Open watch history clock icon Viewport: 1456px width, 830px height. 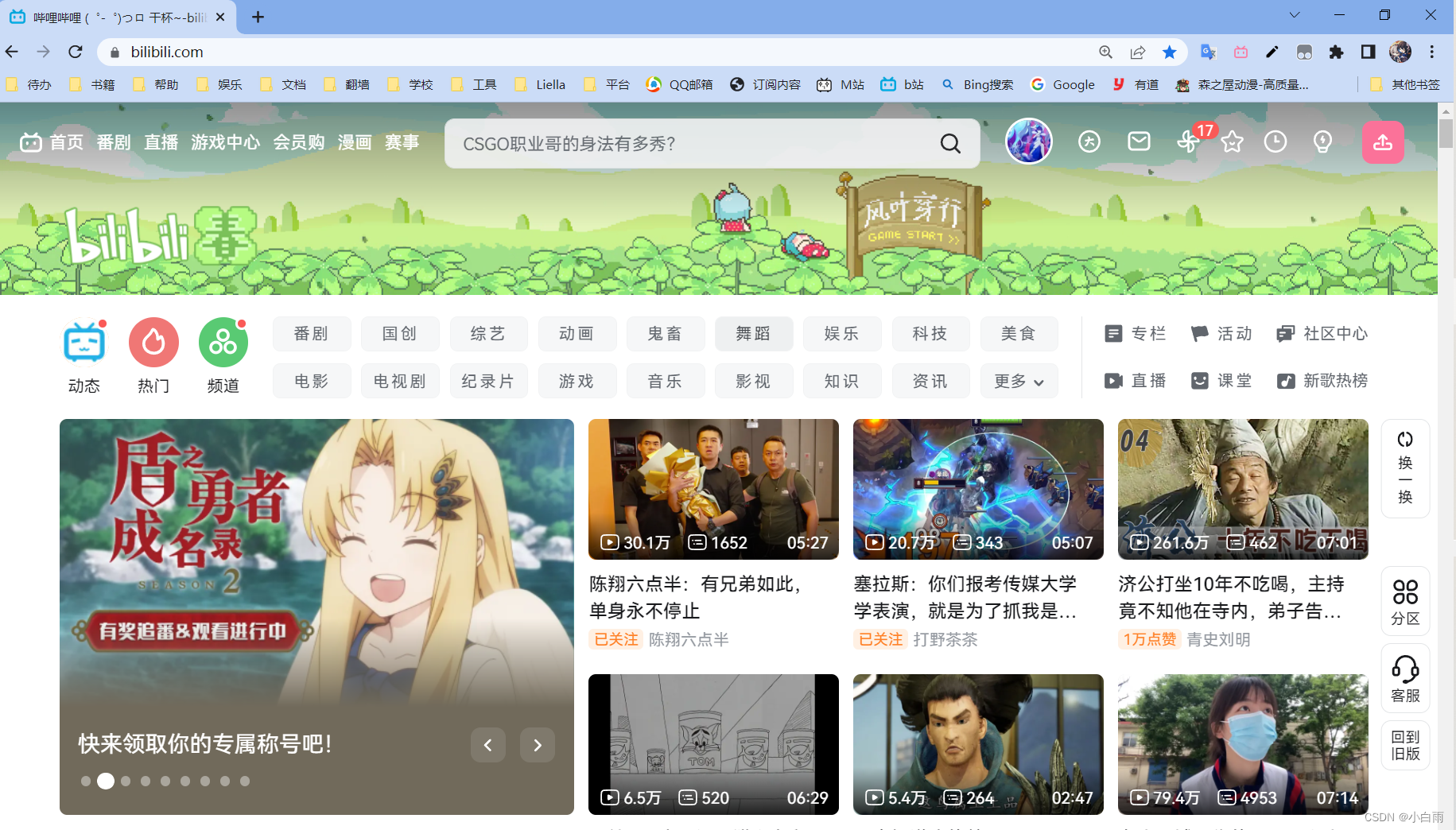1275,142
